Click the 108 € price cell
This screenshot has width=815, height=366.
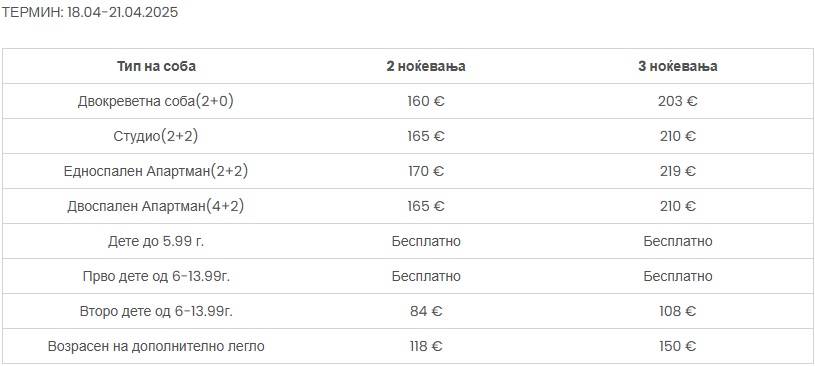pyautogui.click(x=678, y=311)
